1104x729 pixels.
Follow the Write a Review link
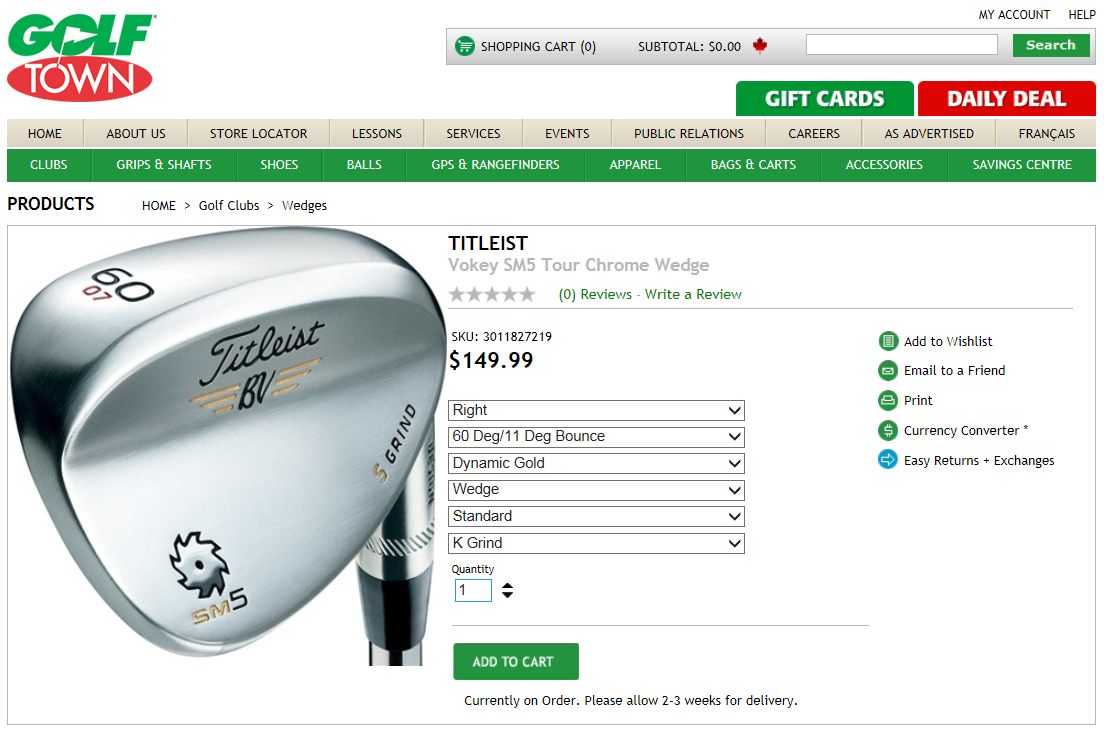click(693, 294)
